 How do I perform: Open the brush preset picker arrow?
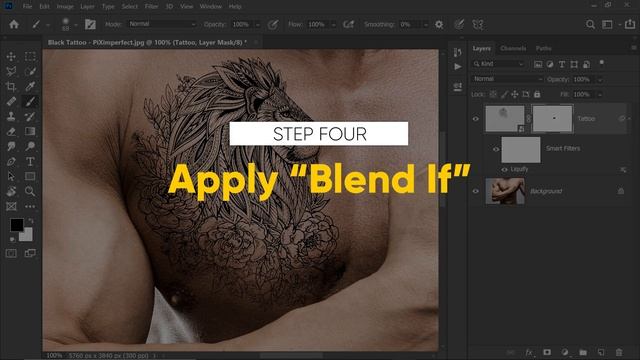tap(76, 25)
